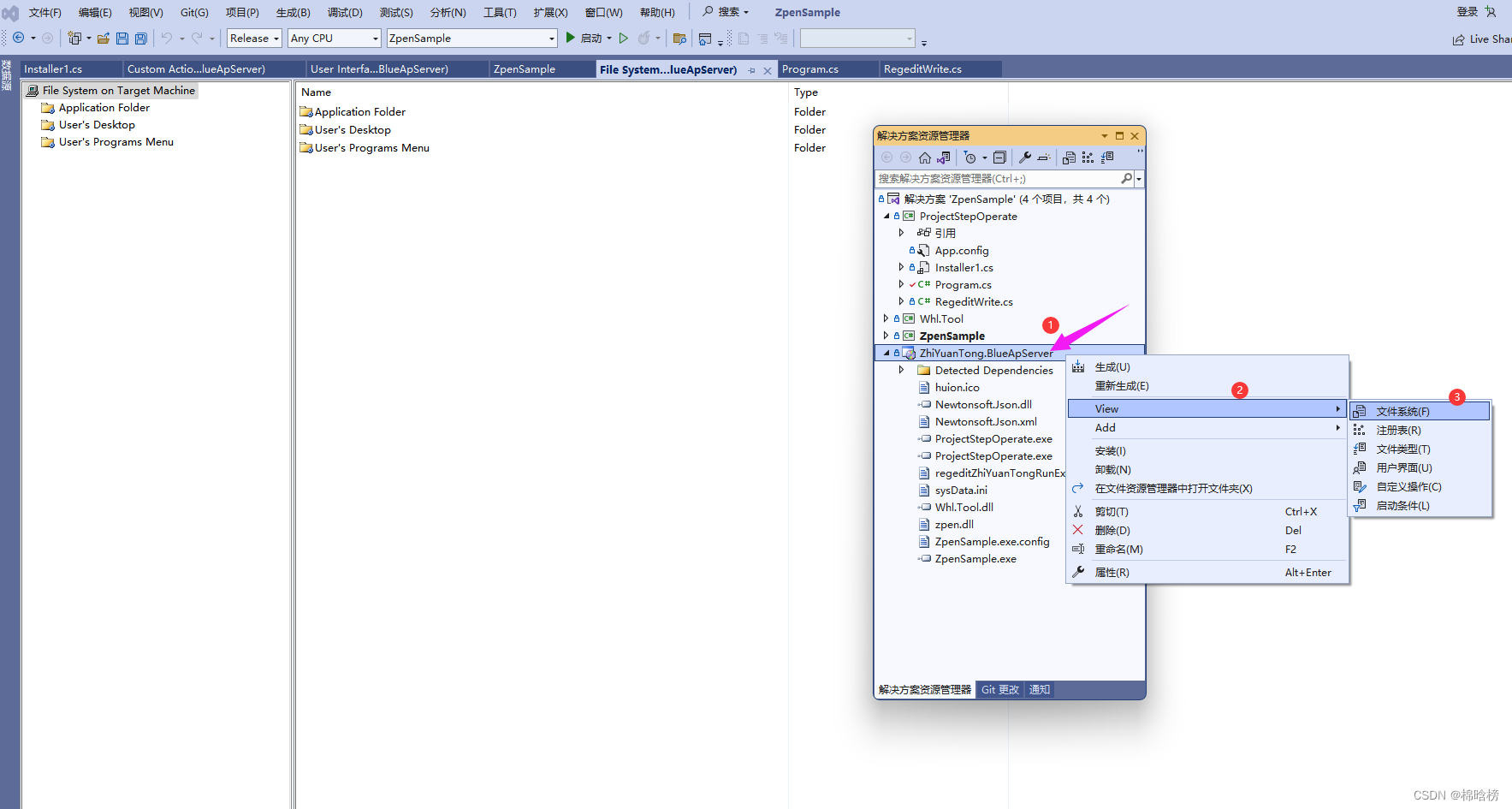Expand the Whl.Tool project node
The image size is (1512, 809).
tap(886, 318)
